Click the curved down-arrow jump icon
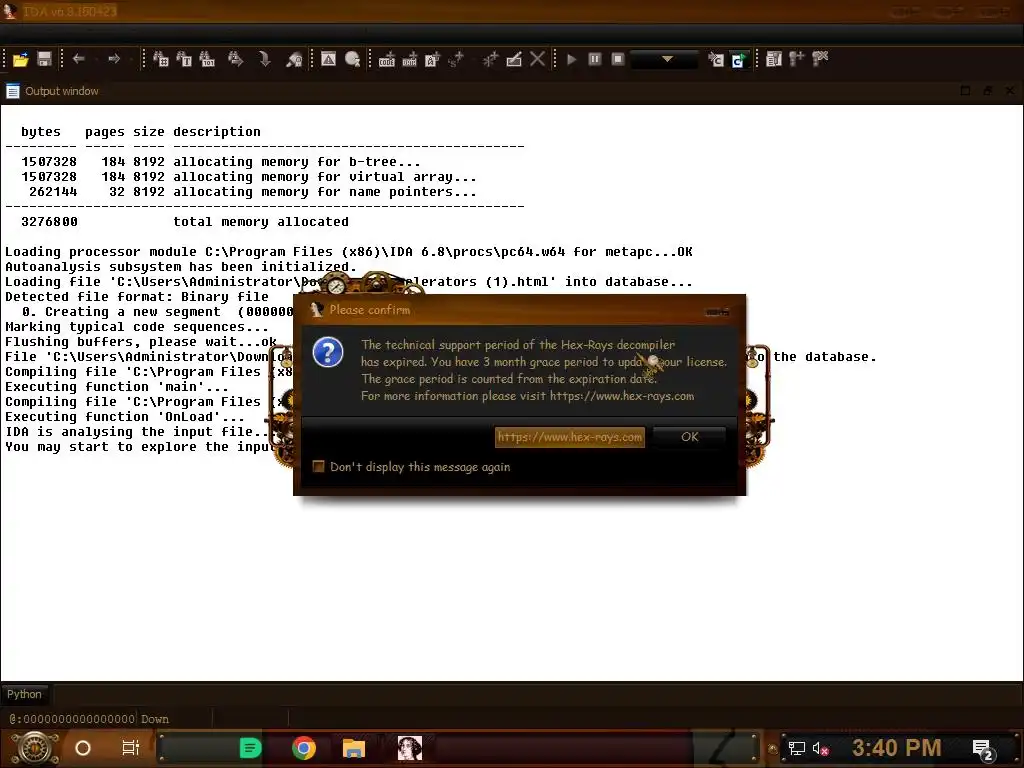The width and height of the screenshot is (1024, 768). (264, 59)
